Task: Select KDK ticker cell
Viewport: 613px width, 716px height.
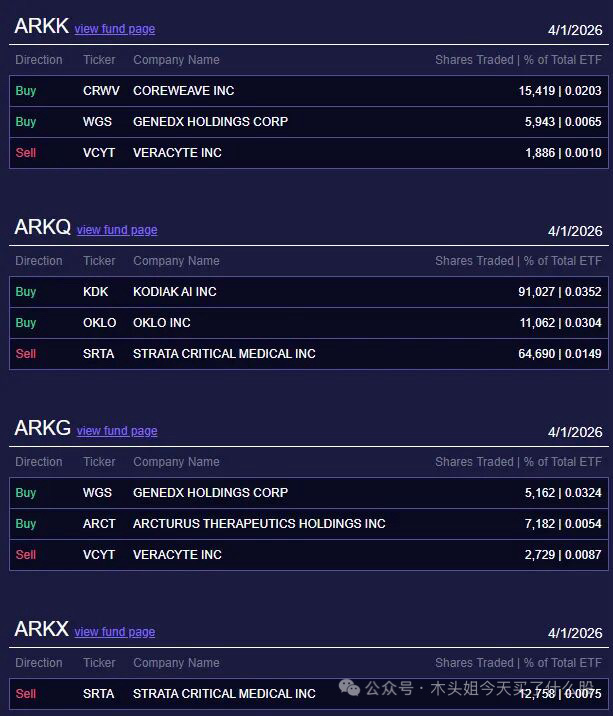Action: pos(95,292)
